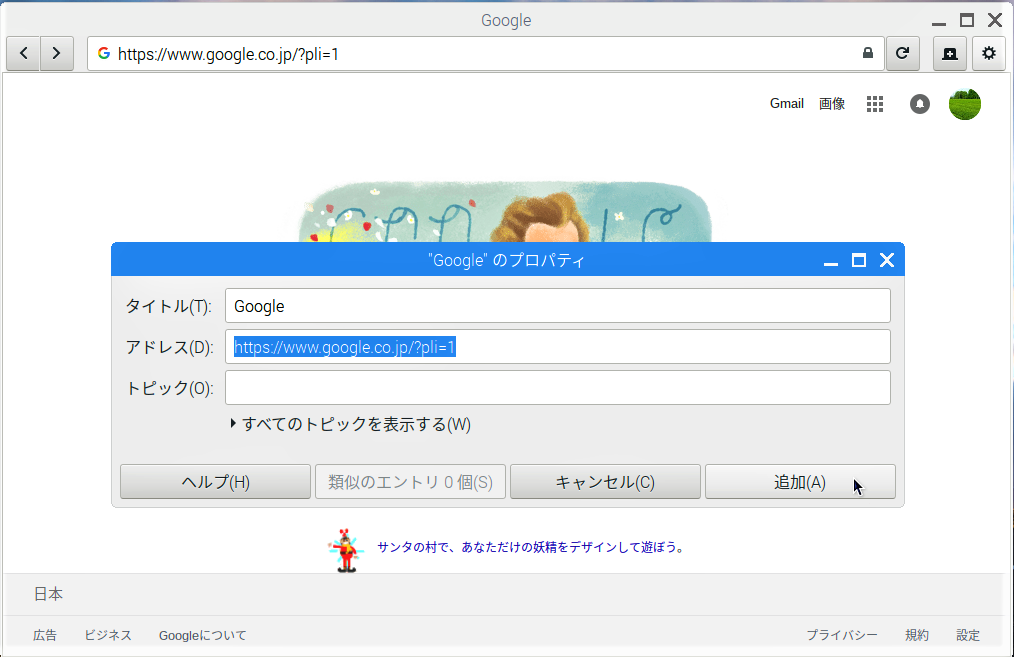
Task: Click the Google favicon in address bar
Action: coord(103,54)
